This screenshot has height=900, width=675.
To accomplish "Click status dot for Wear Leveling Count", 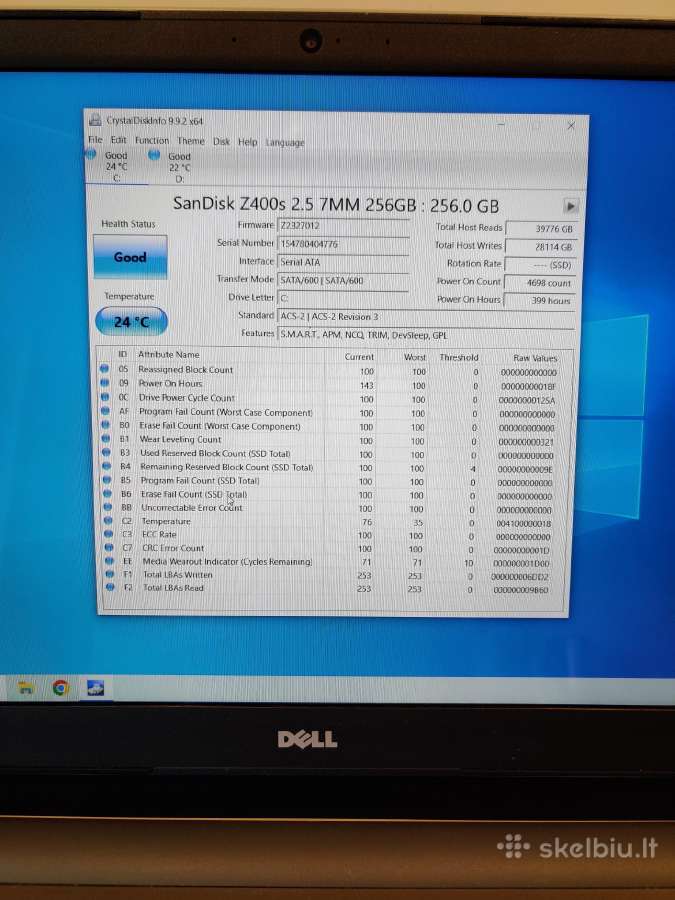I will (x=106, y=439).
